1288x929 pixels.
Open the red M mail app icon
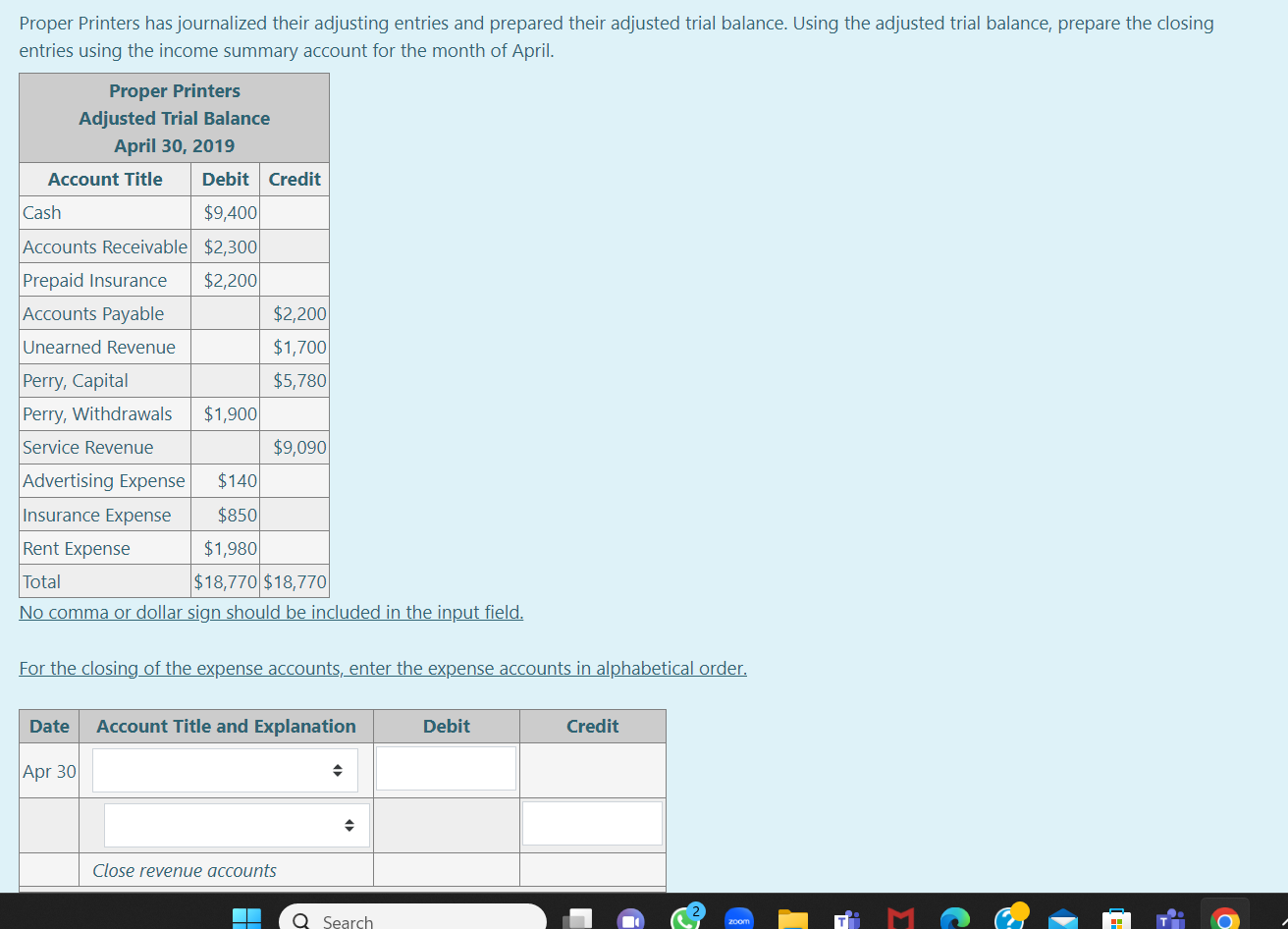[899, 920]
